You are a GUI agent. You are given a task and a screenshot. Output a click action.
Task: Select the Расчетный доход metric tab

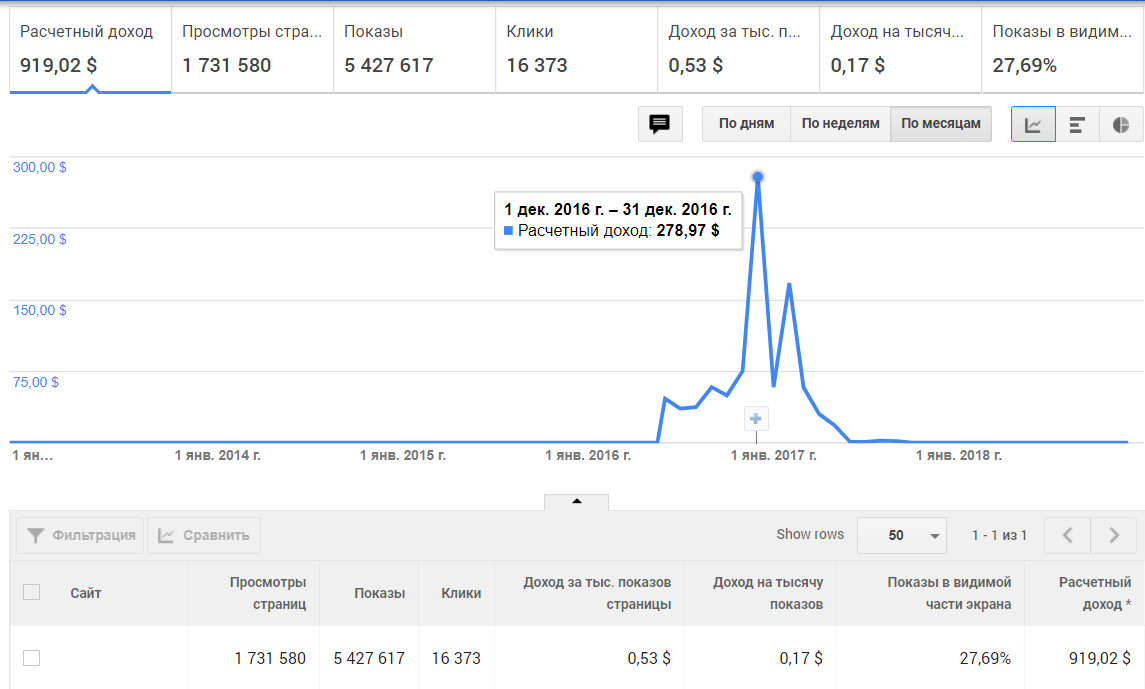click(x=91, y=50)
